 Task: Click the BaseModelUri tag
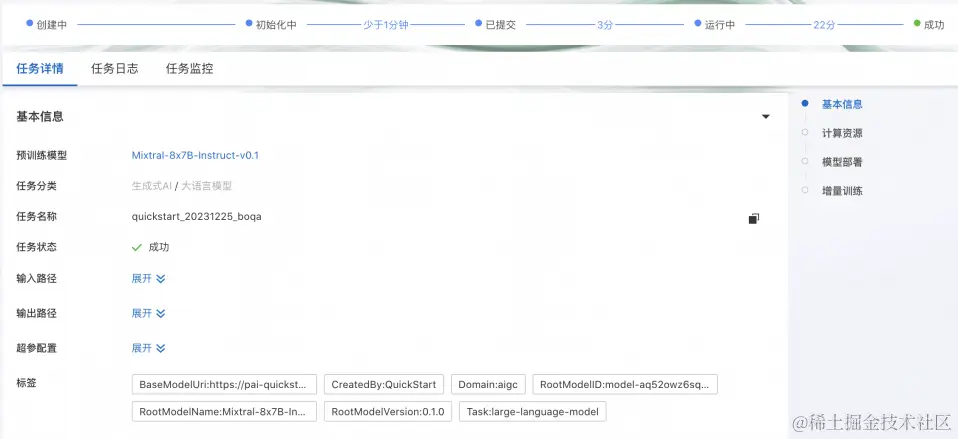click(x=224, y=385)
